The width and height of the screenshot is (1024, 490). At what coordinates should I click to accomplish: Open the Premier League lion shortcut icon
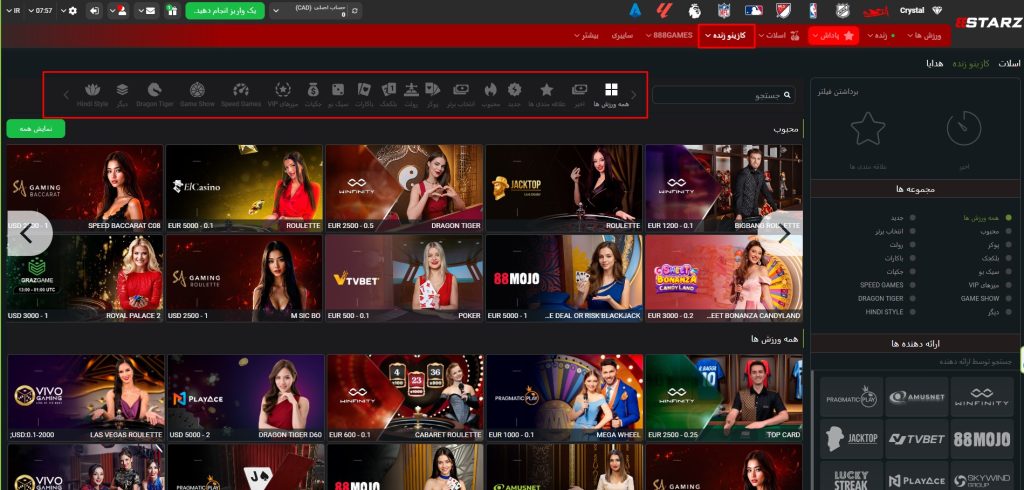[695, 10]
